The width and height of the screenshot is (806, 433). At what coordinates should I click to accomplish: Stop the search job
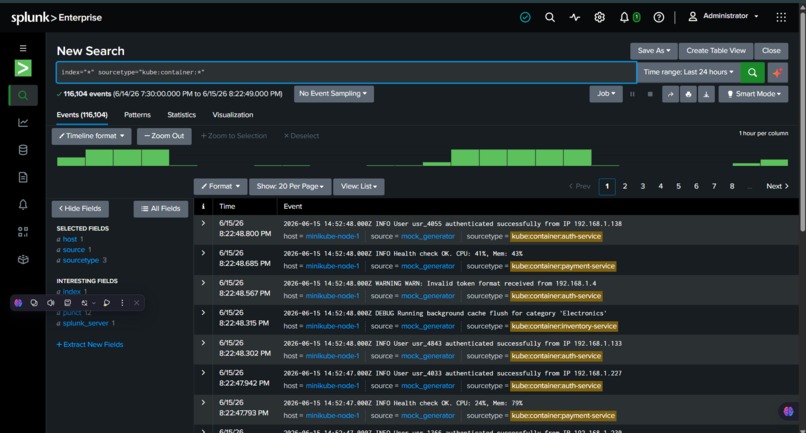[650, 94]
